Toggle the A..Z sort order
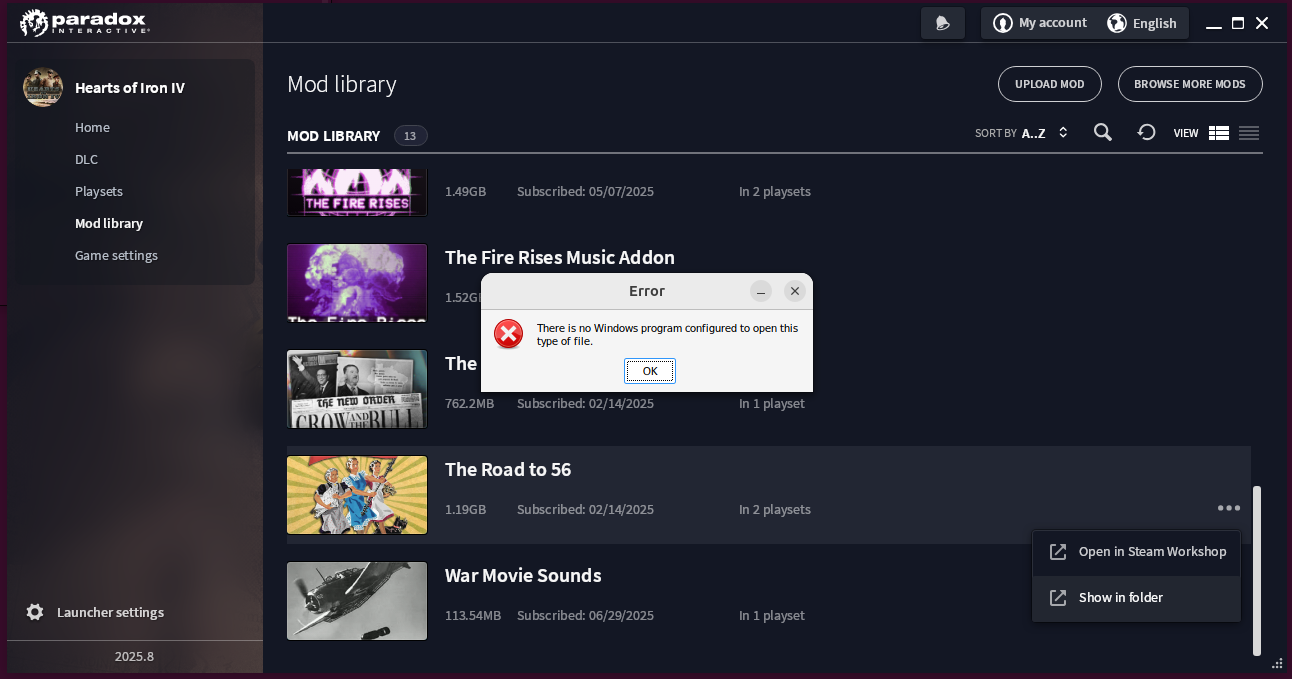 pos(1044,133)
